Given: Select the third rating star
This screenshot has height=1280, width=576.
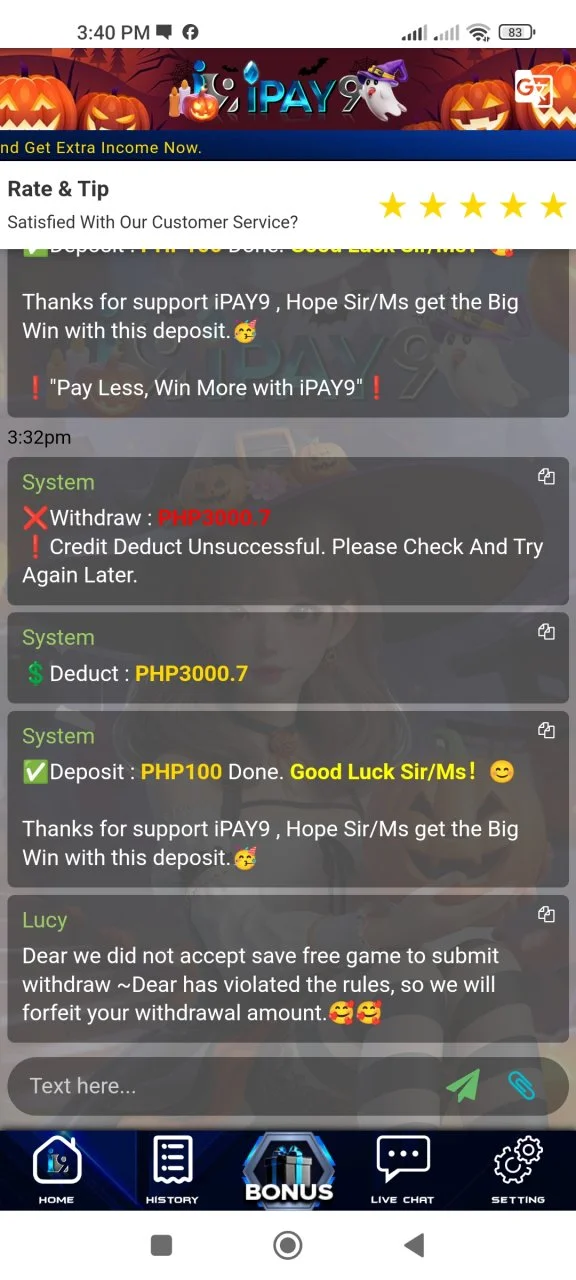Looking at the screenshot, I should pos(472,206).
